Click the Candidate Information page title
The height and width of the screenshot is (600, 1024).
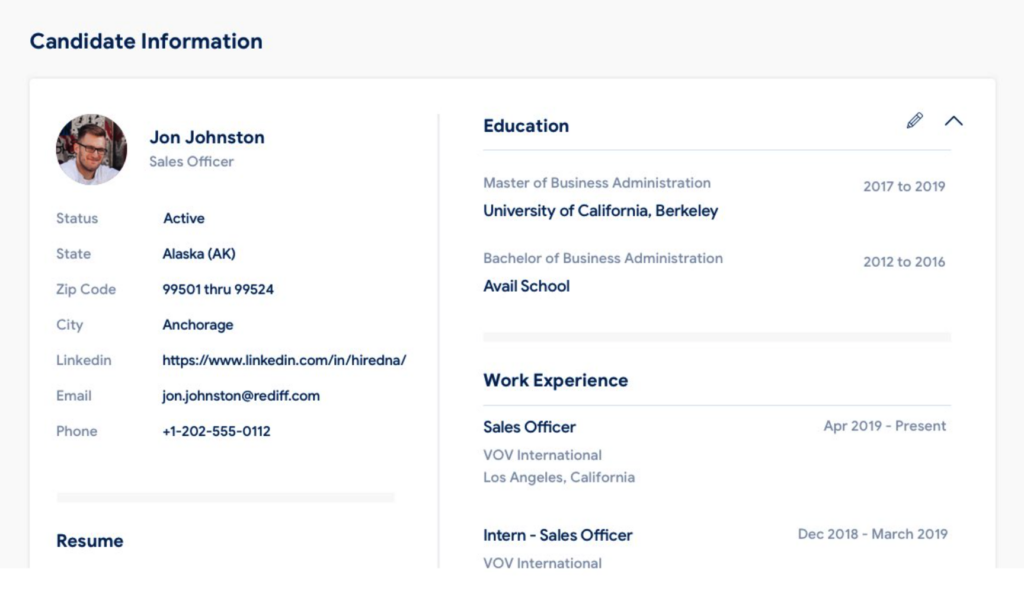click(146, 41)
